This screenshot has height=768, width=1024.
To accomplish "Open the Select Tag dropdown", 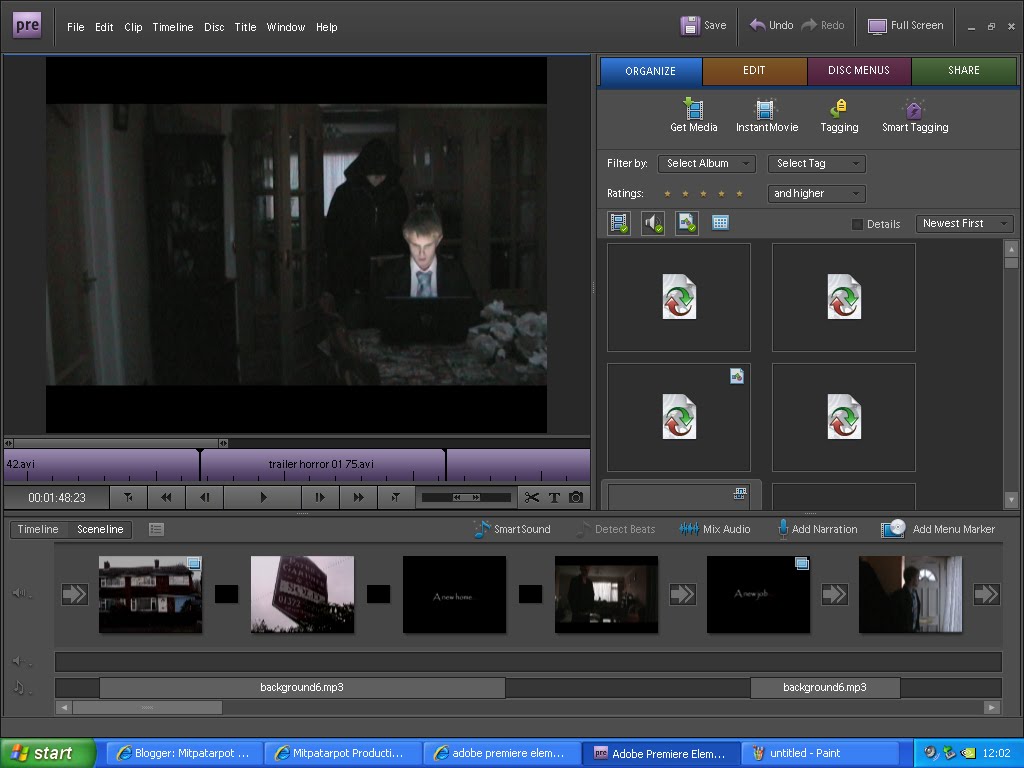I will pos(816,163).
